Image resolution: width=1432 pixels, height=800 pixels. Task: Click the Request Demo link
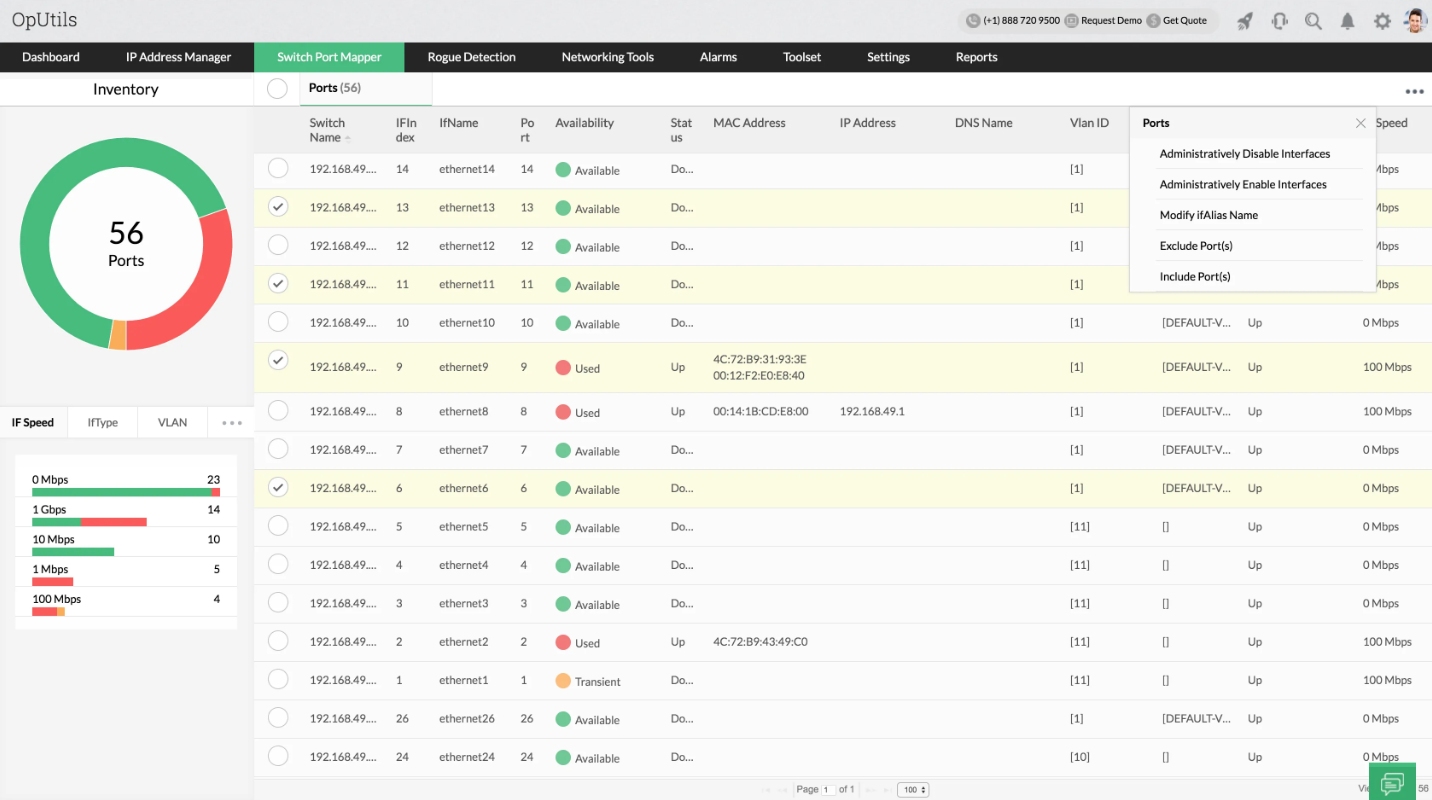[x=1110, y=20]
